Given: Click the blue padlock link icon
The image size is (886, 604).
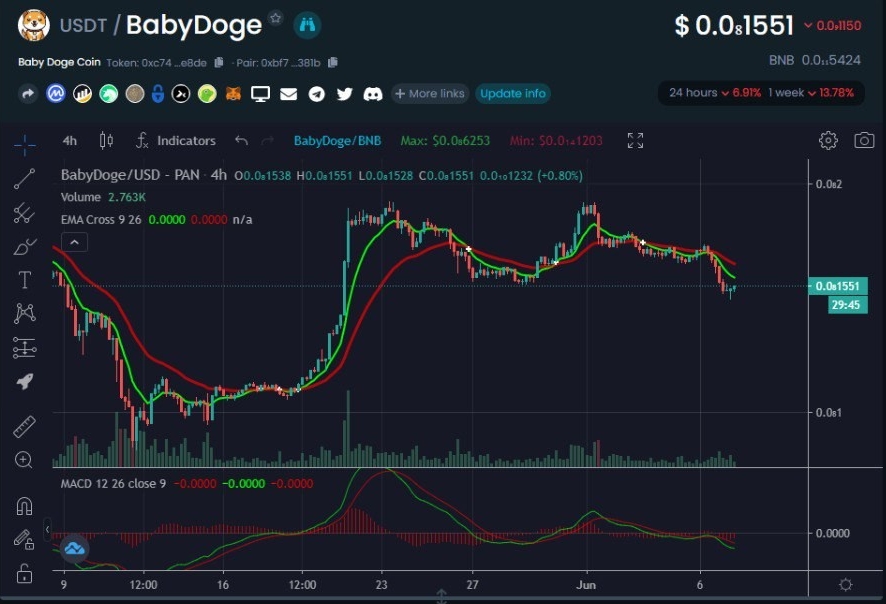Looking at the screenshot, I should click(158, 94).
